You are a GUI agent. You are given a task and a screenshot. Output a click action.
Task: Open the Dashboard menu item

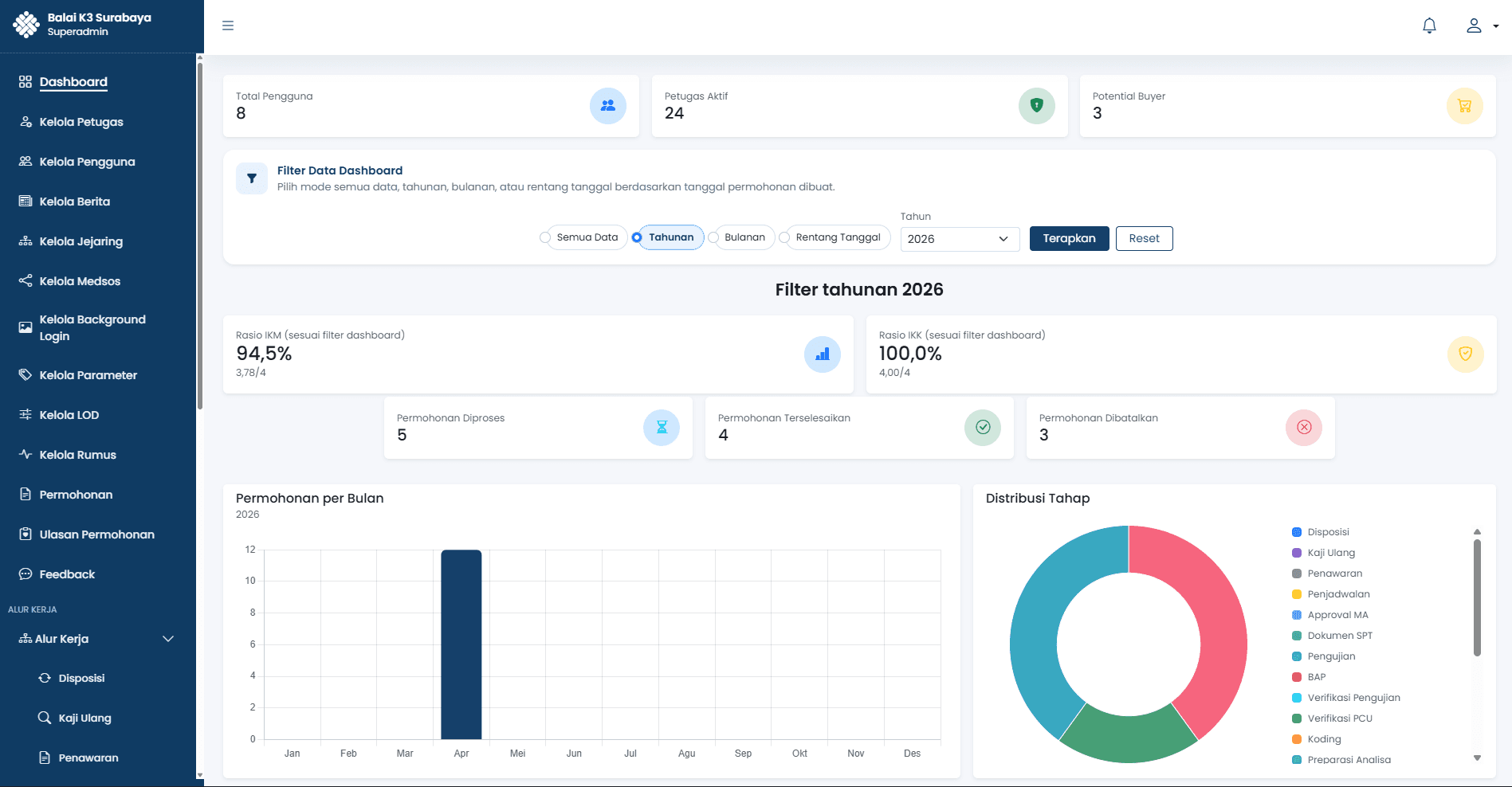tap(73, 81)
